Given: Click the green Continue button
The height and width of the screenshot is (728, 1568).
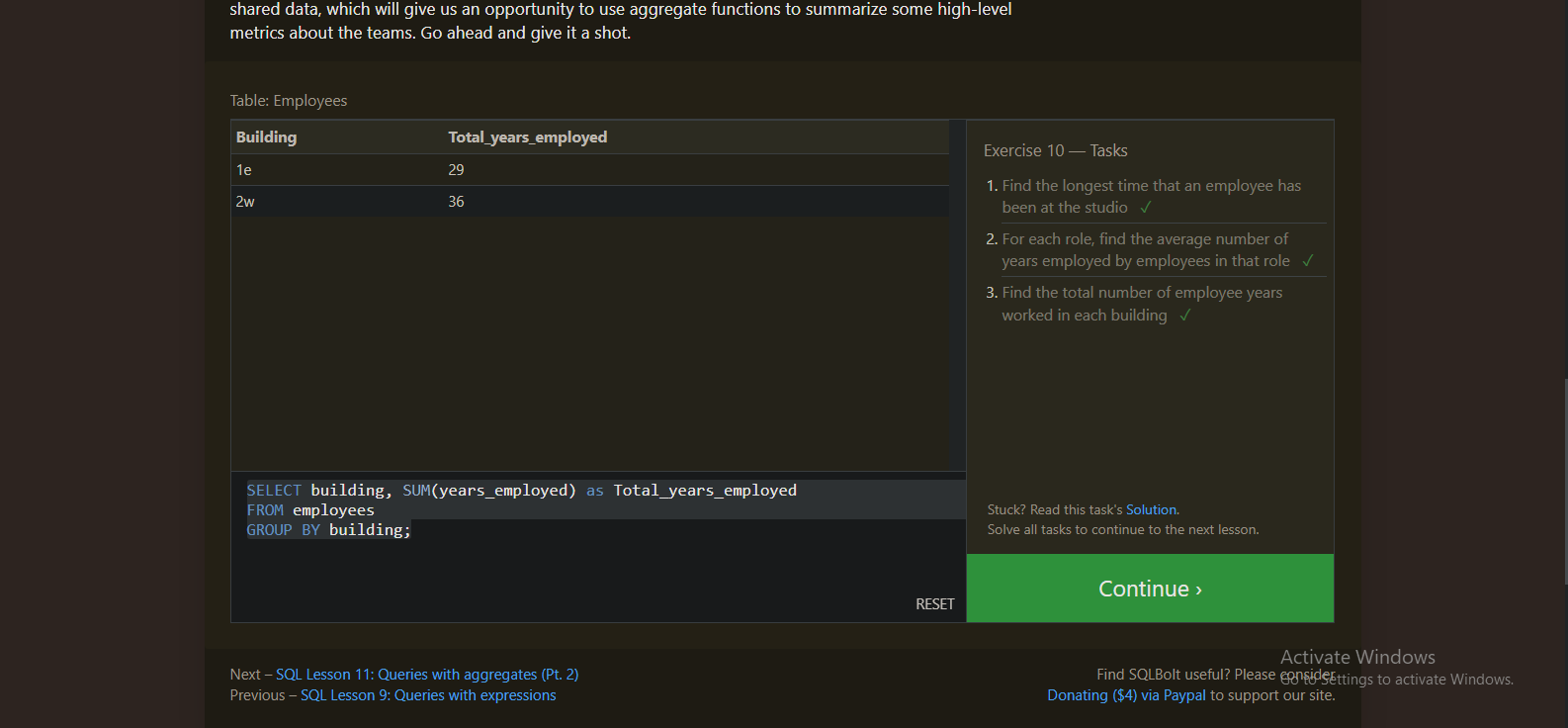Looking at the screenshot, I should pos(1150,589).
